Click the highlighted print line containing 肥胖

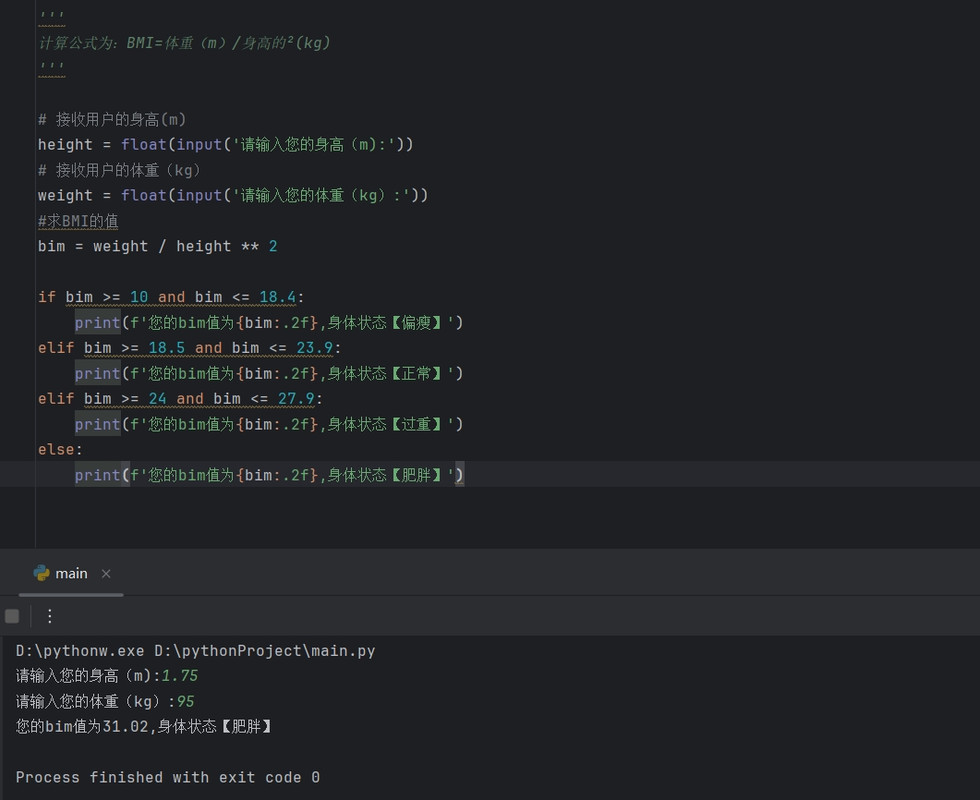pos(269,475)
